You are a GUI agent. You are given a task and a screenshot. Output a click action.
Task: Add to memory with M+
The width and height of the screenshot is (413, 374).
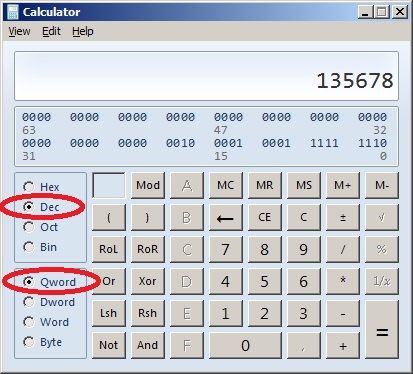[343, 185]
